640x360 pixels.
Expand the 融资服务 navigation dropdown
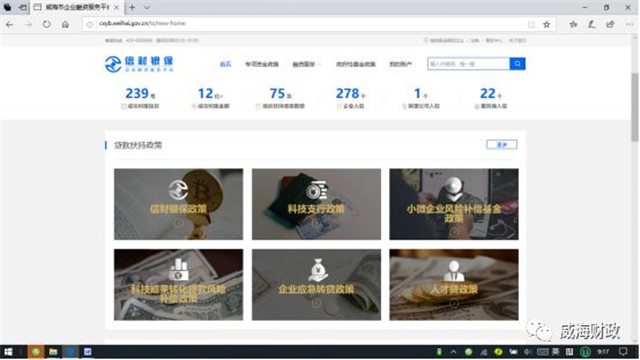point(307,64)
